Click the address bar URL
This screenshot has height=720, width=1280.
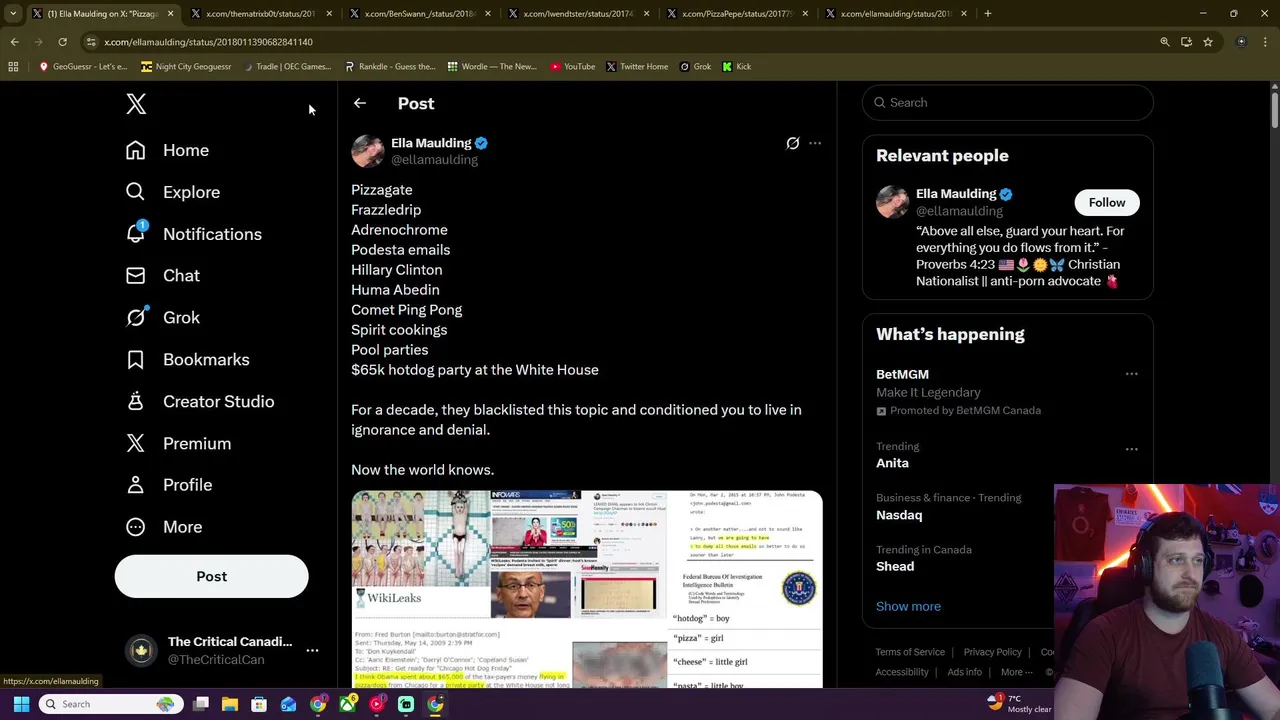pyautogui.click(x=208, y=42)
